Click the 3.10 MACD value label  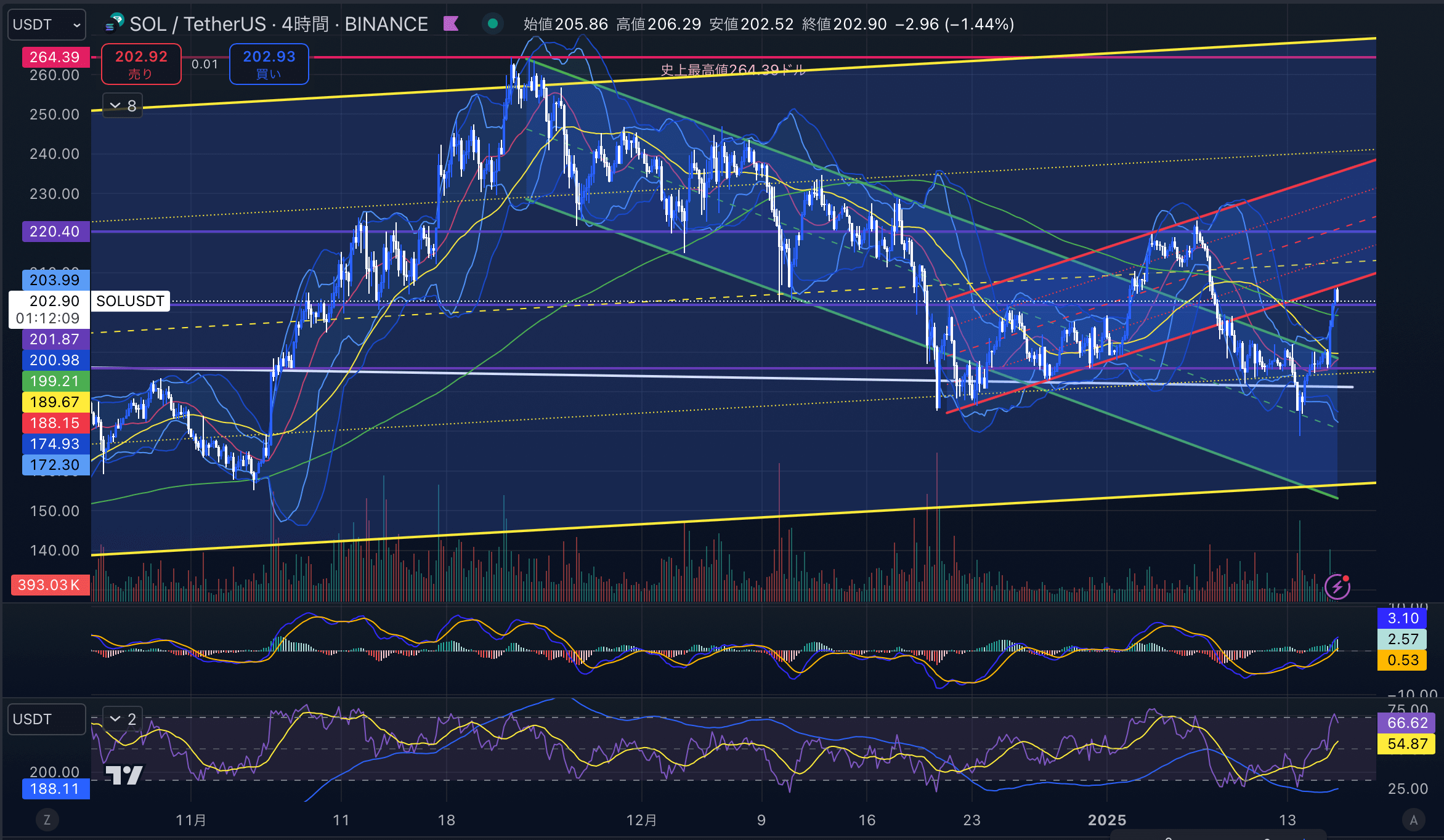coord(1402,618)
